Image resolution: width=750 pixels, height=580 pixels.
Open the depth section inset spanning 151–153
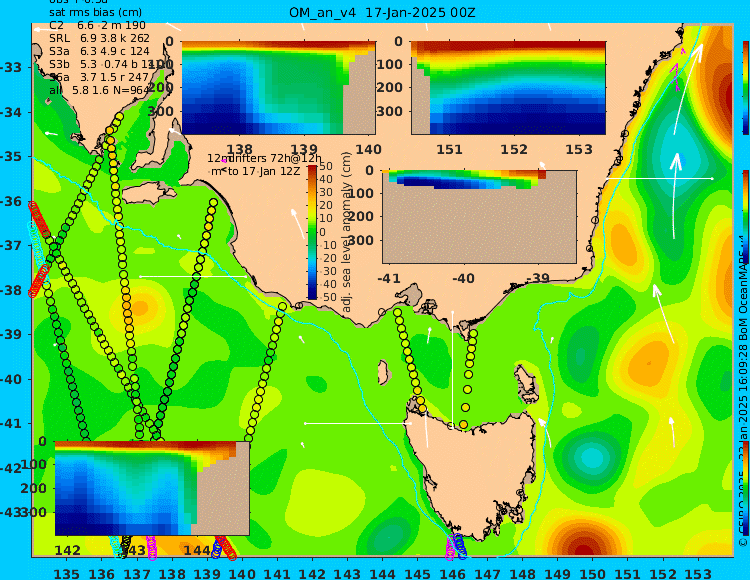click(508, 88)
